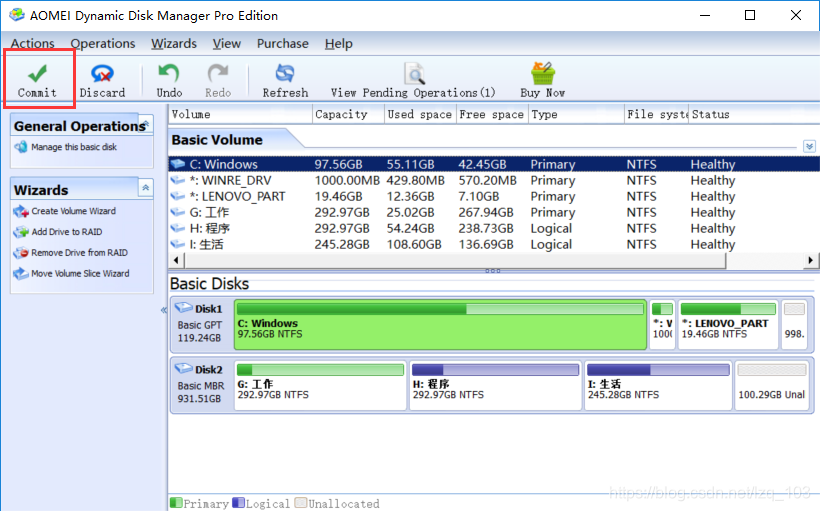Click the Manage this basic disk icon
This screenshot has height=511, width=820.
21,147
